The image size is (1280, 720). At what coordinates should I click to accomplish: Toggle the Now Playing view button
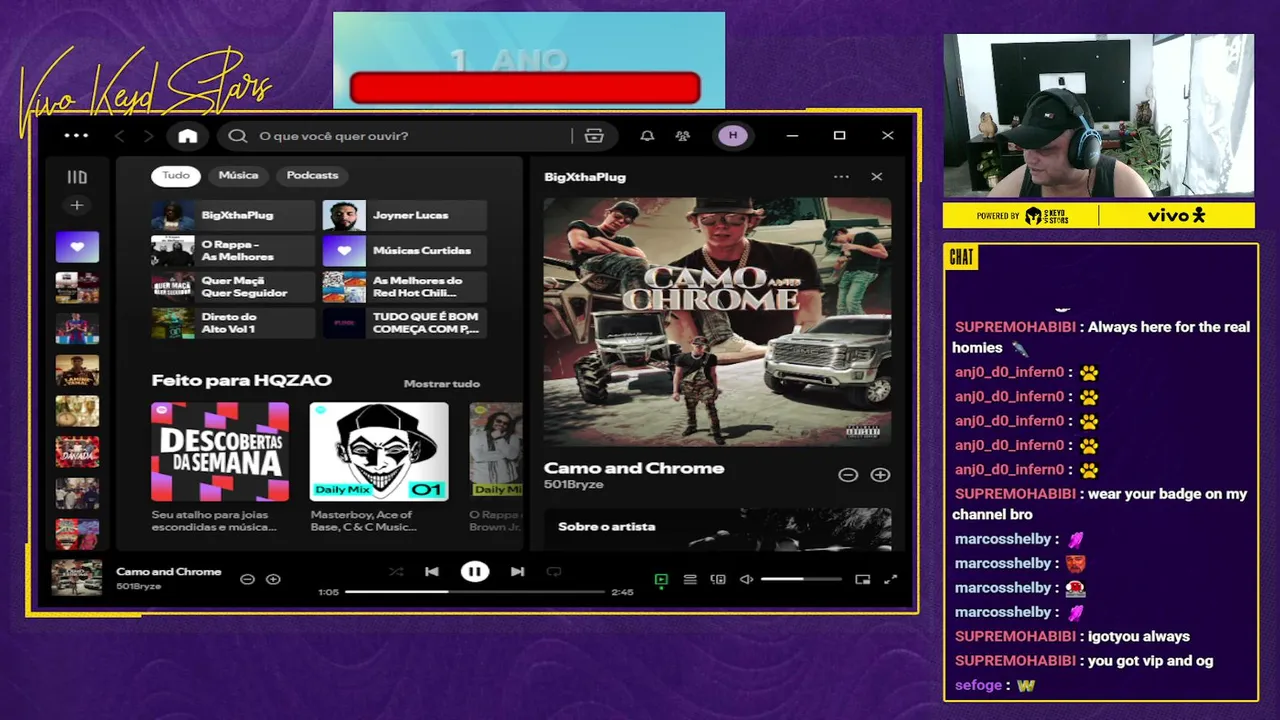click(x=661, y=579)
